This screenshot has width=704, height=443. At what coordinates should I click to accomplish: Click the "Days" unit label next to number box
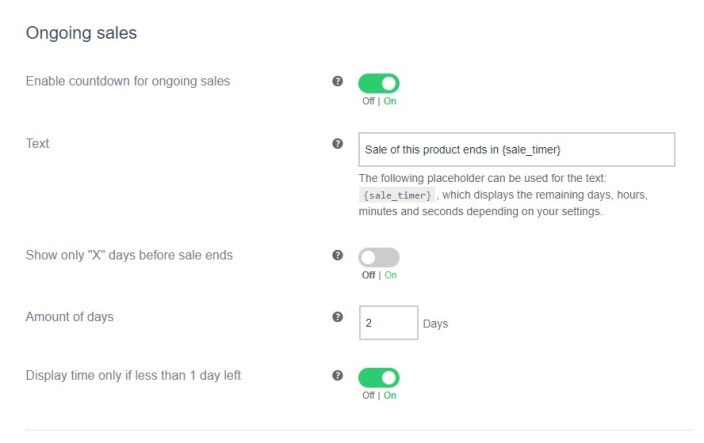click(x=435, y=324)
